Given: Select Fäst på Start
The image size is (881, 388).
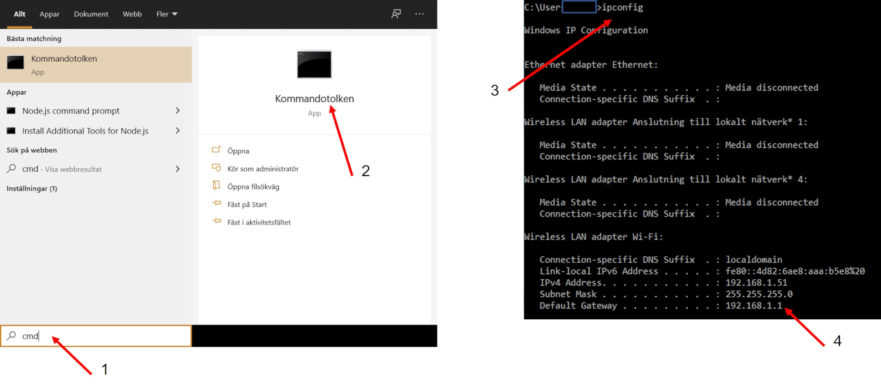Looking at the screenshot, I should [x=247, y=204].
